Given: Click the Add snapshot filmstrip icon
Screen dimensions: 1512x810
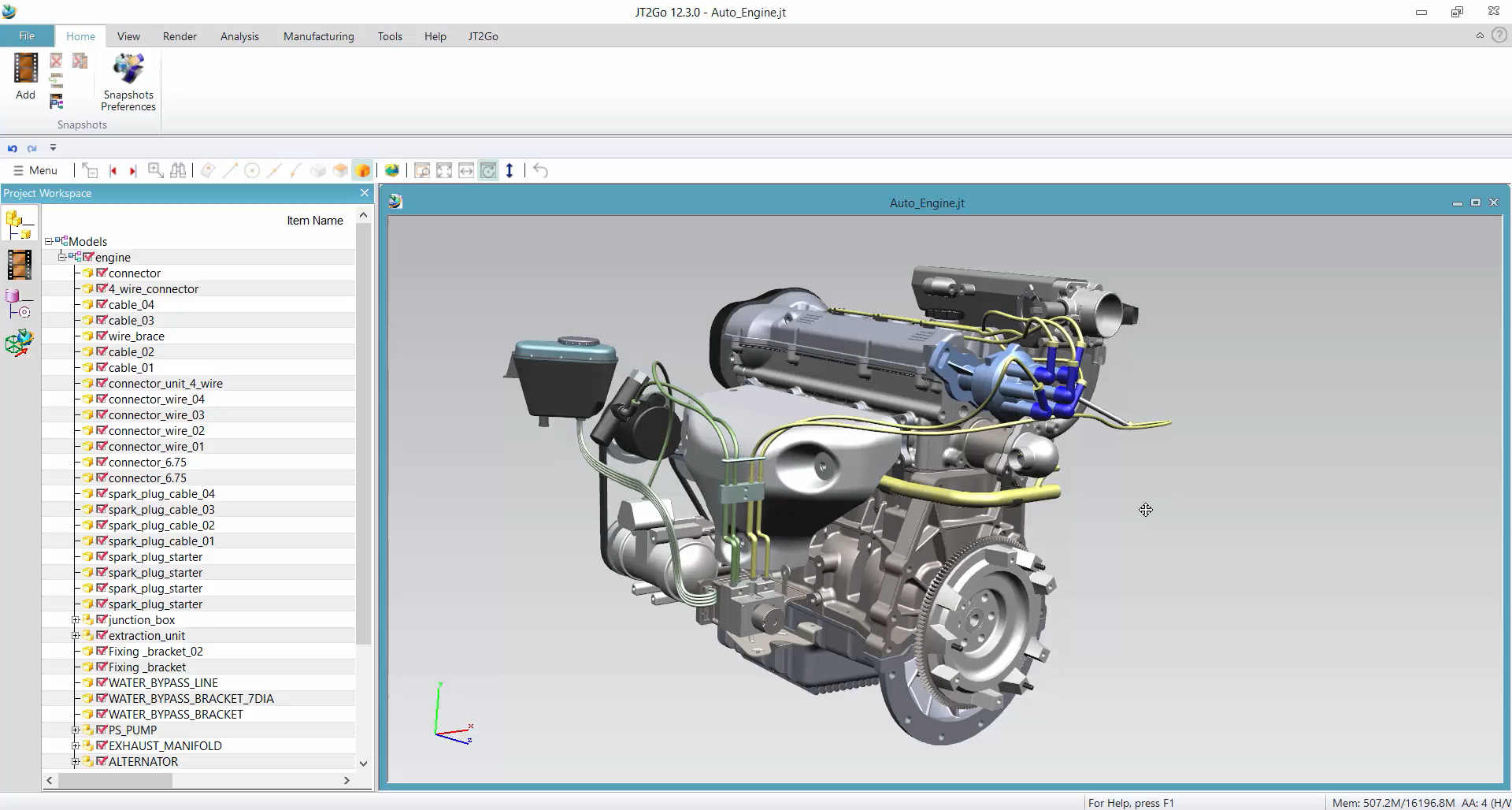Looking at the screenshot, I should [25, 69].
